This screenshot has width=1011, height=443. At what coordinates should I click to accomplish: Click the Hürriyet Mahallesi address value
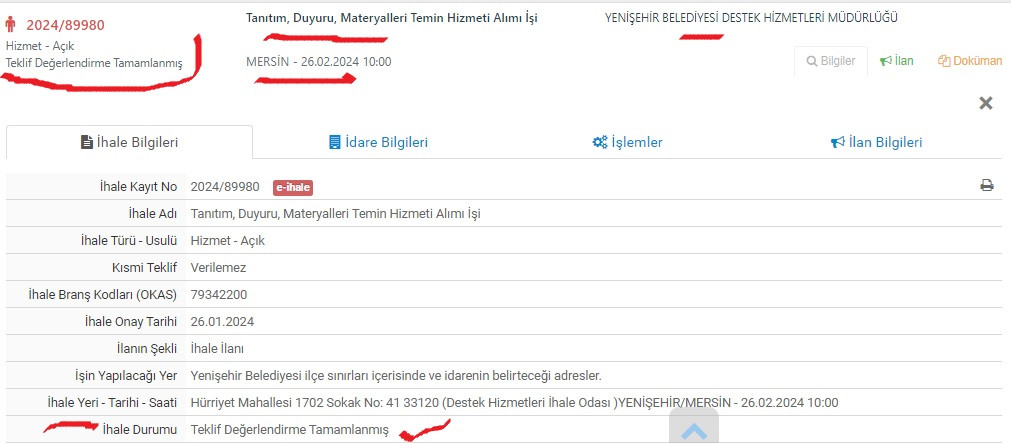tap(515, 403)
